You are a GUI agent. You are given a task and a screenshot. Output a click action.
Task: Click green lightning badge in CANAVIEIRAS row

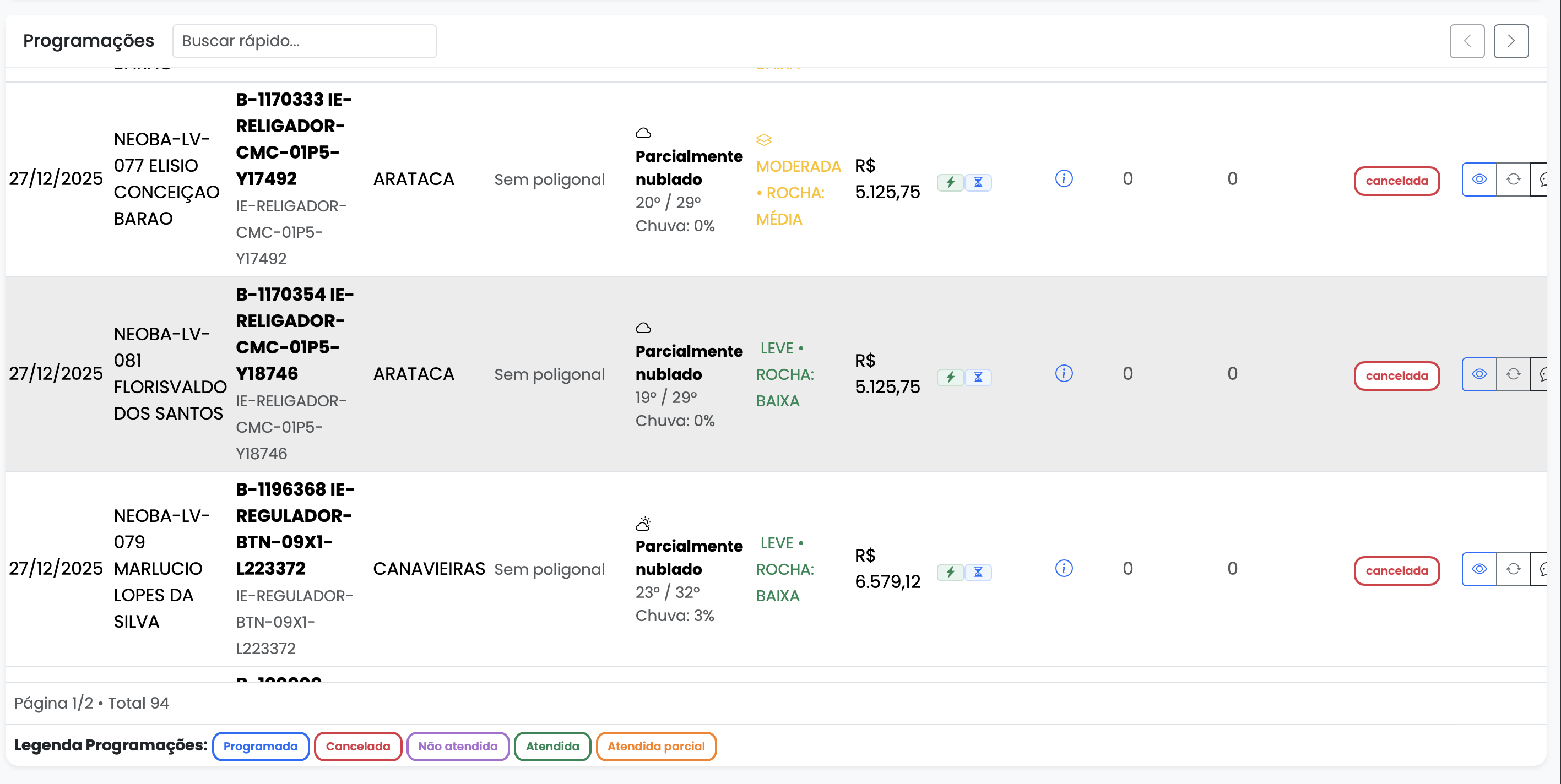pyautogui.click(x=950, y=572)
